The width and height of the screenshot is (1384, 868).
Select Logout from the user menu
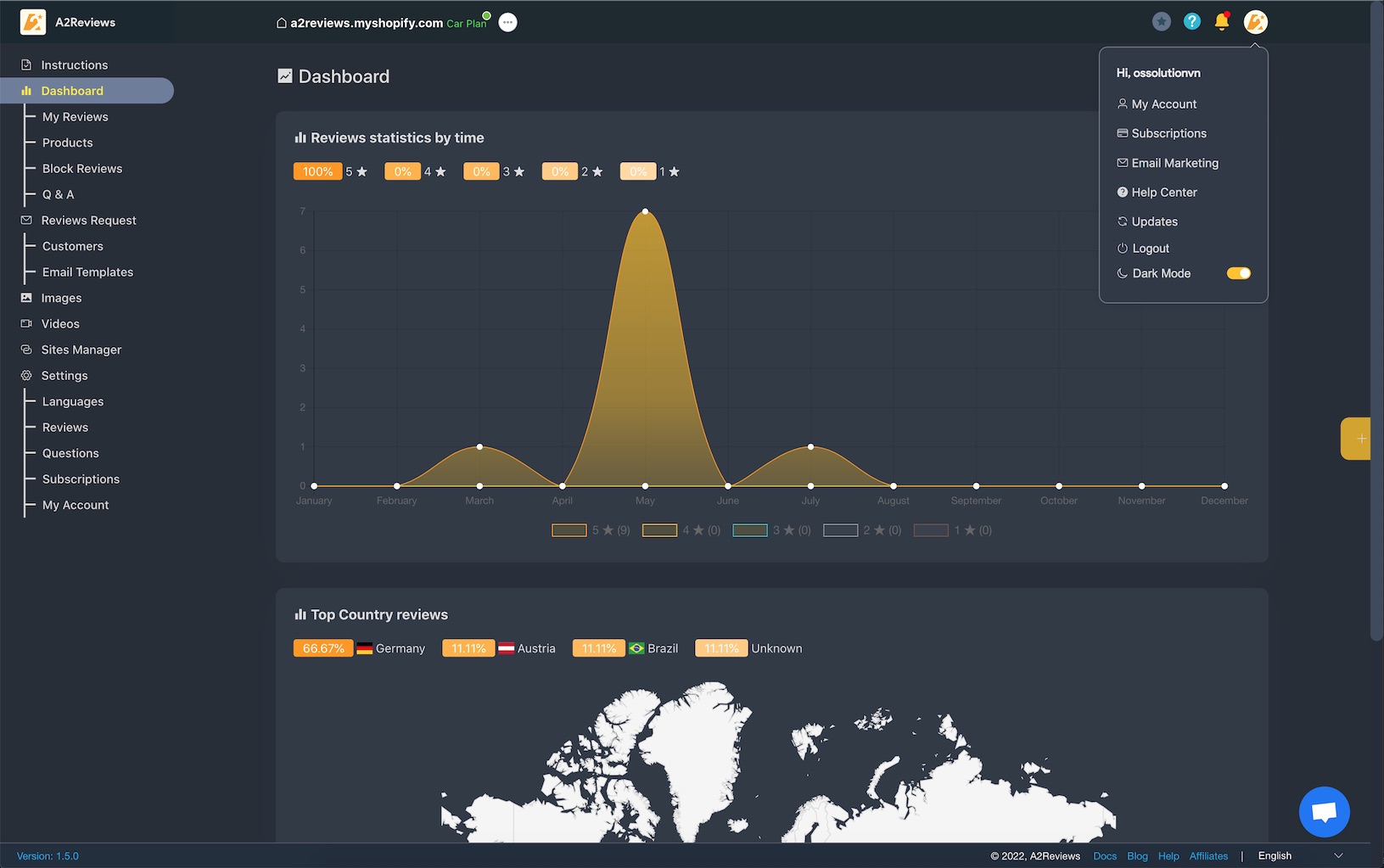pyautogui.click(x=1150, y=249)
